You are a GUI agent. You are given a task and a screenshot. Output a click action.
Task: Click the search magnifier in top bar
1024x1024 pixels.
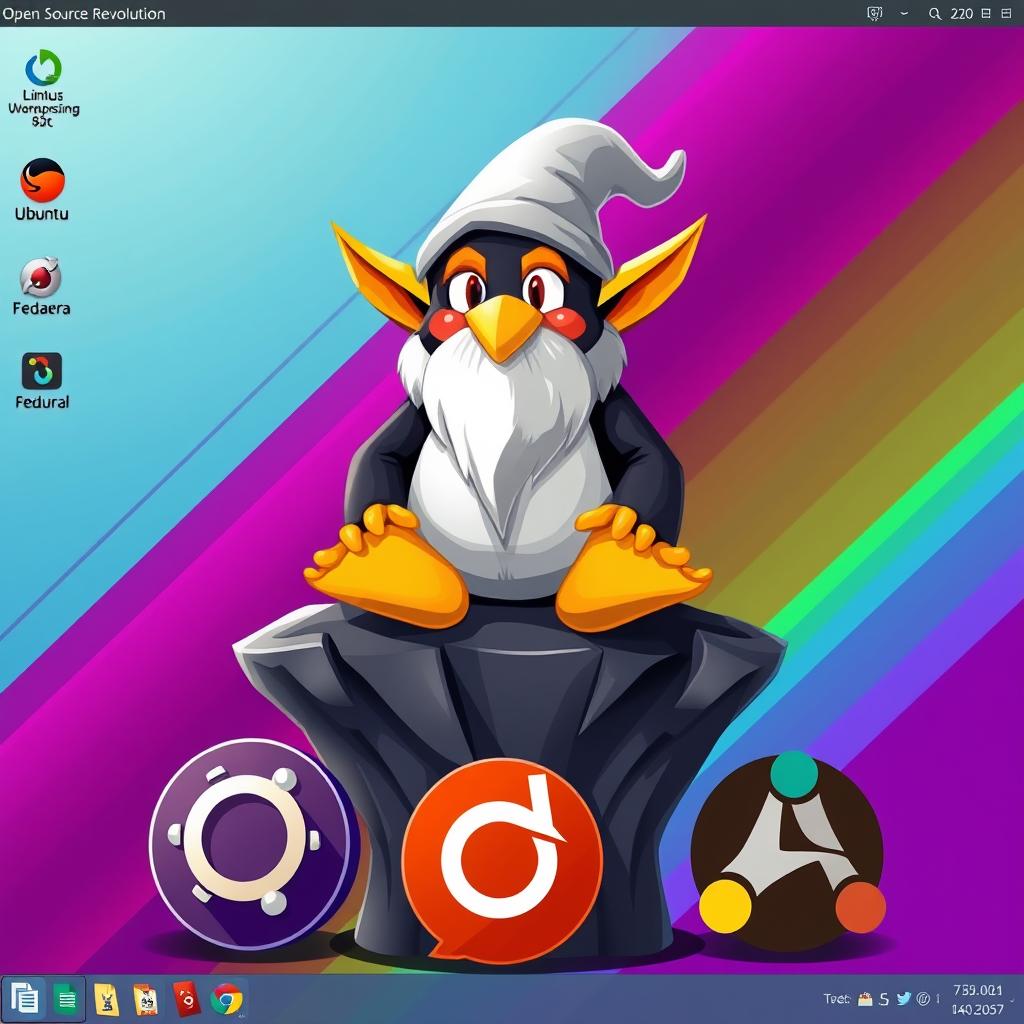point(935,14)
